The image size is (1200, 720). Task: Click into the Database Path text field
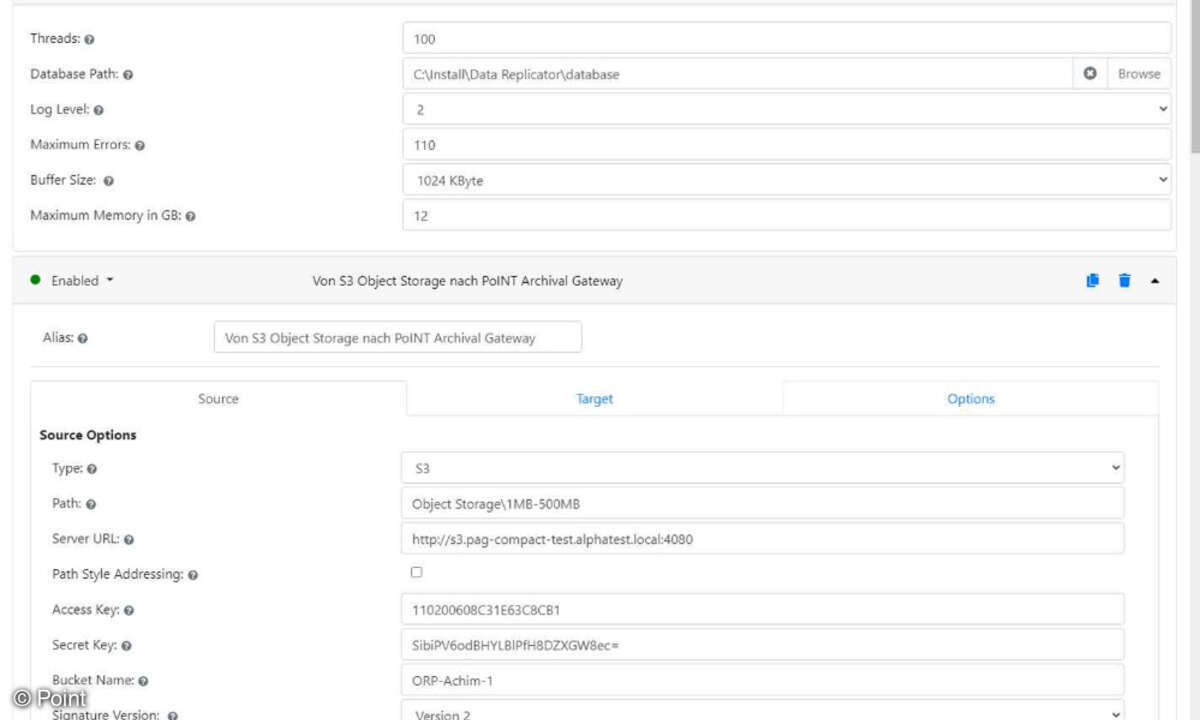[x=738, y=73]
